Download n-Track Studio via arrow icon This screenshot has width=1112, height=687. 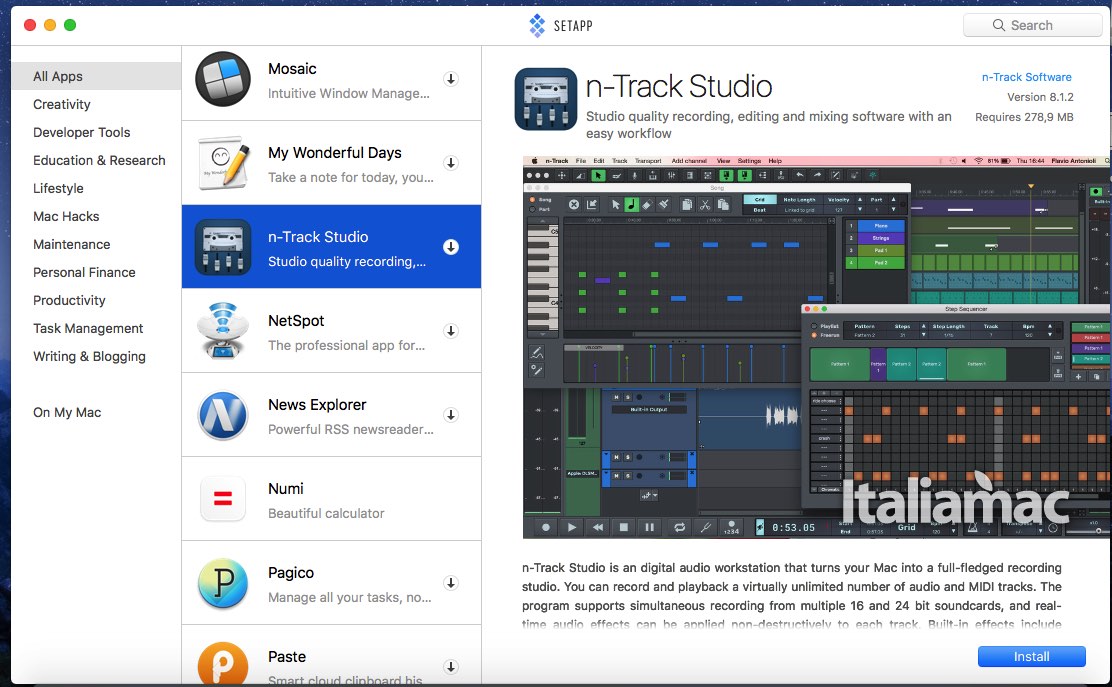tap(450, 247)
